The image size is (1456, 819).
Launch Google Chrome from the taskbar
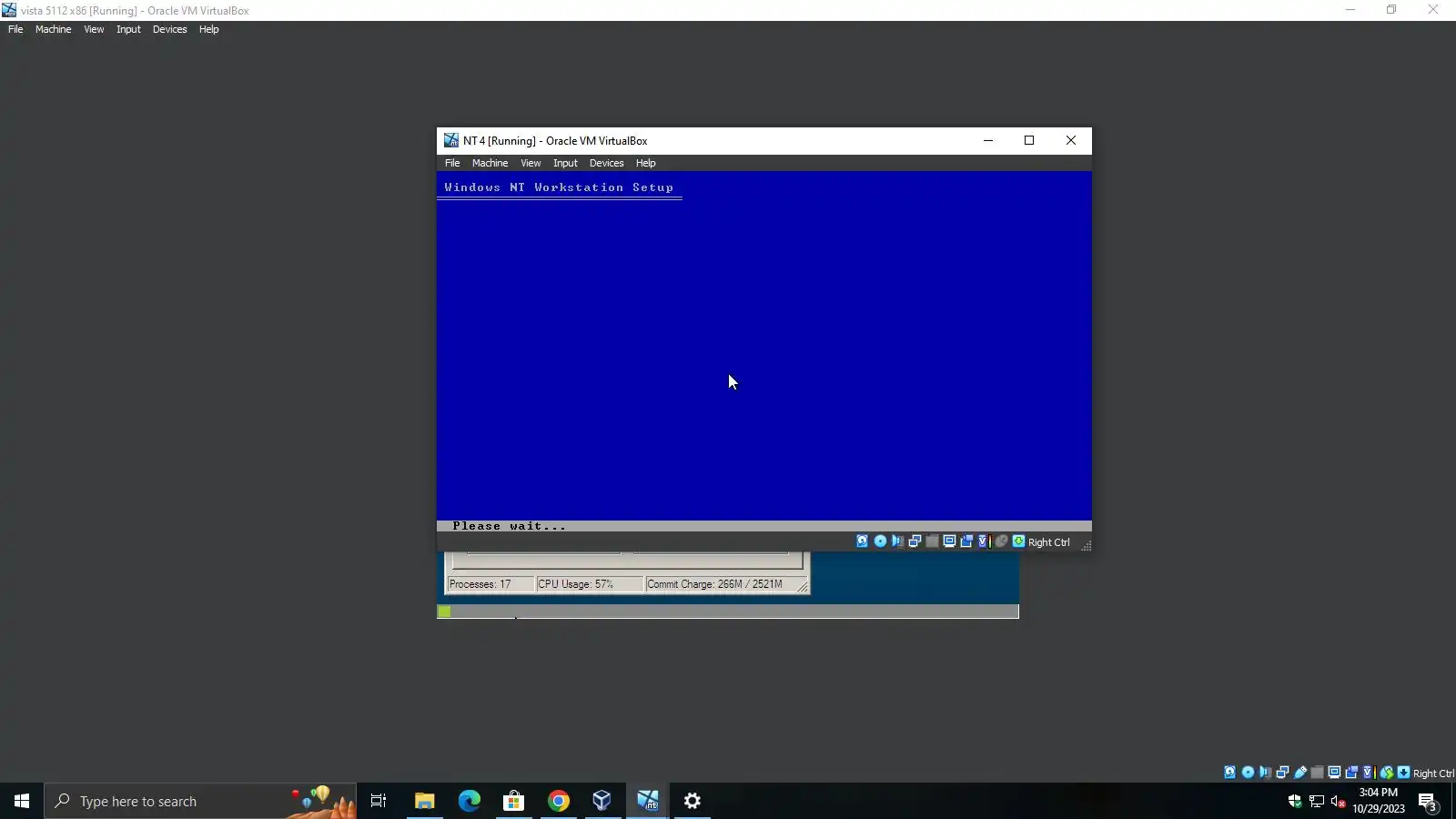(558, 801)
